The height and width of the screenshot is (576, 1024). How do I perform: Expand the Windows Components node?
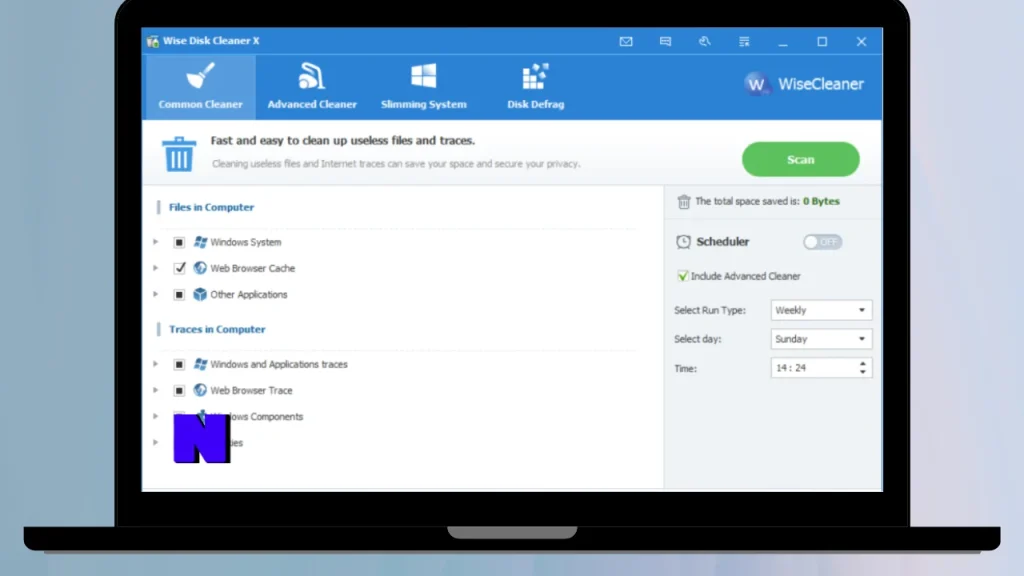[155, 417]
